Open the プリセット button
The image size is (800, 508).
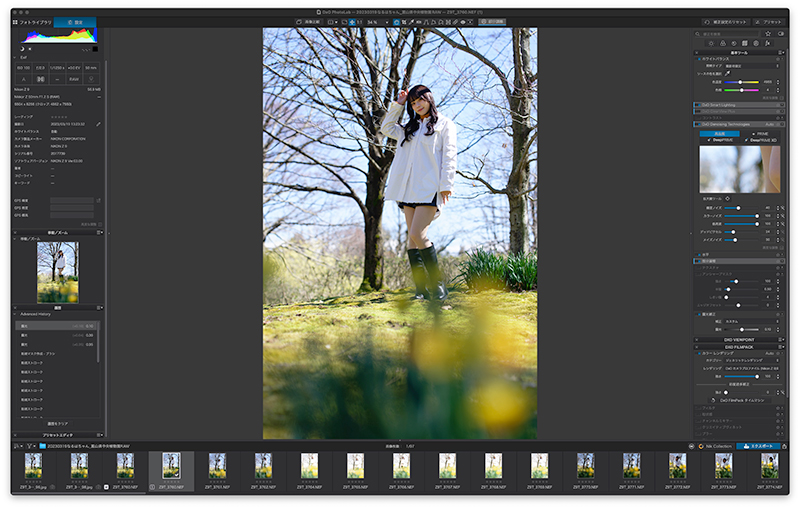tap(769, 22)
